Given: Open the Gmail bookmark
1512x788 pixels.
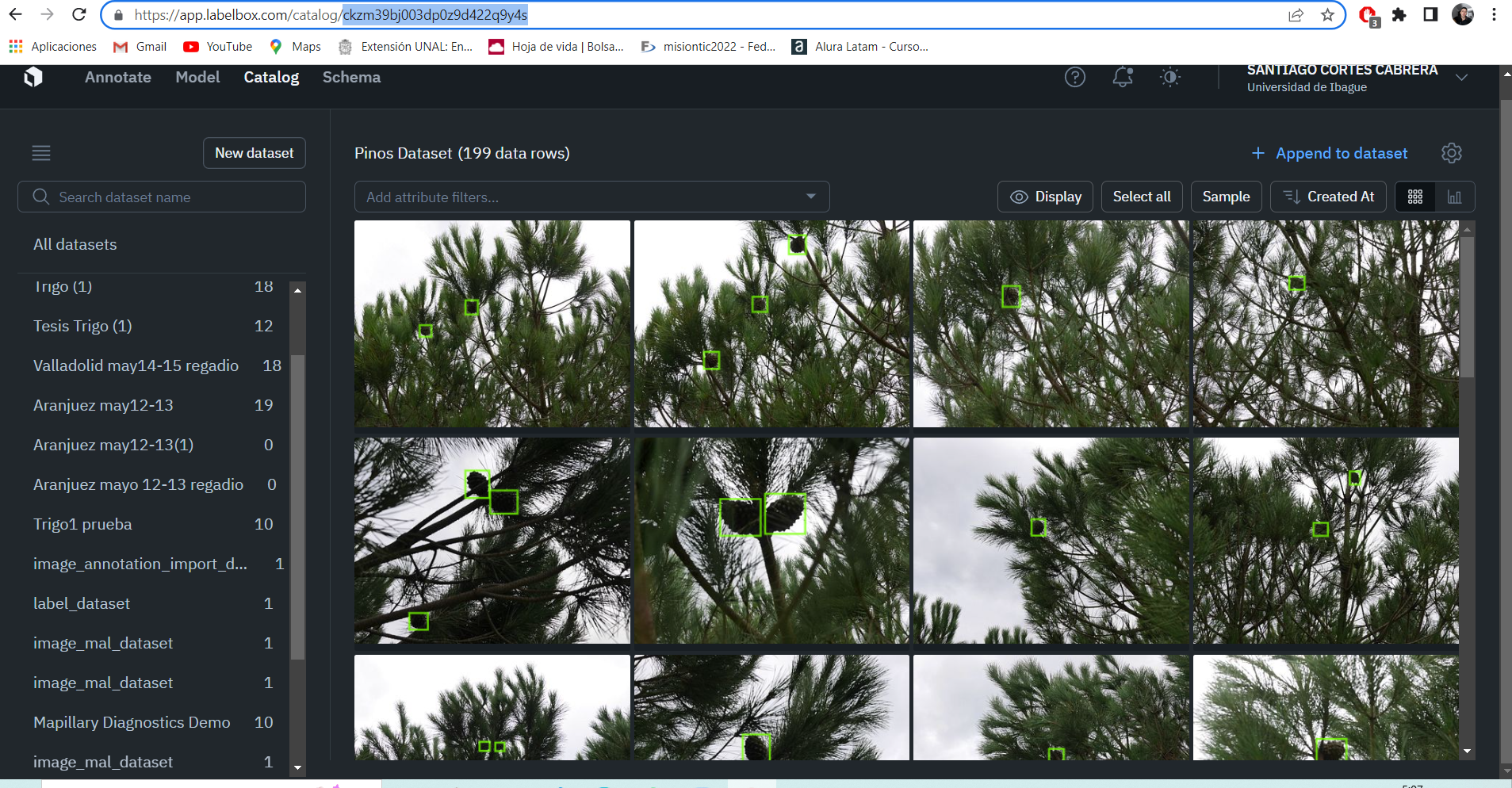Looking at the screenshot, I should tap(140, 47).
